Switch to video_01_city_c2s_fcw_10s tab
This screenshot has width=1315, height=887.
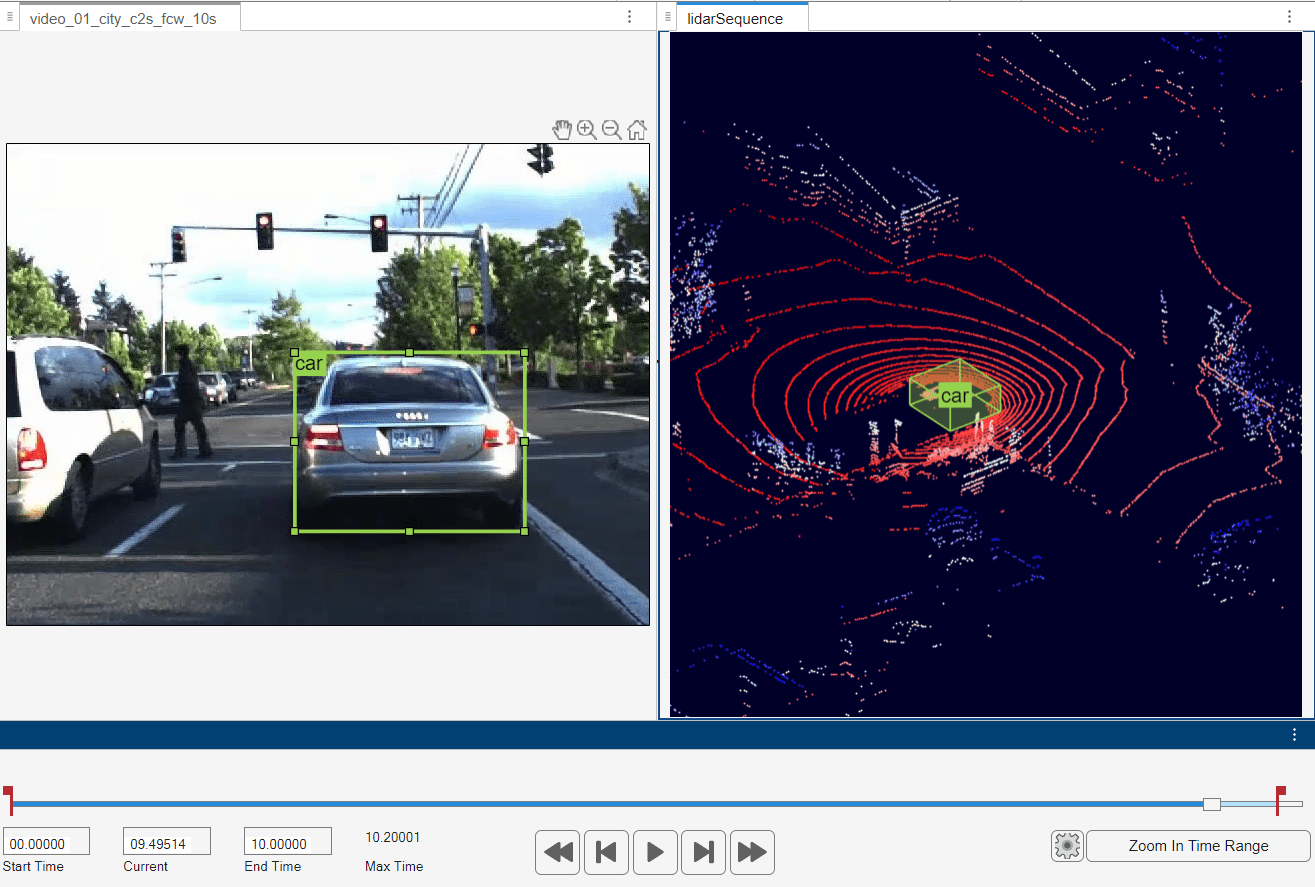coord(123,18)
